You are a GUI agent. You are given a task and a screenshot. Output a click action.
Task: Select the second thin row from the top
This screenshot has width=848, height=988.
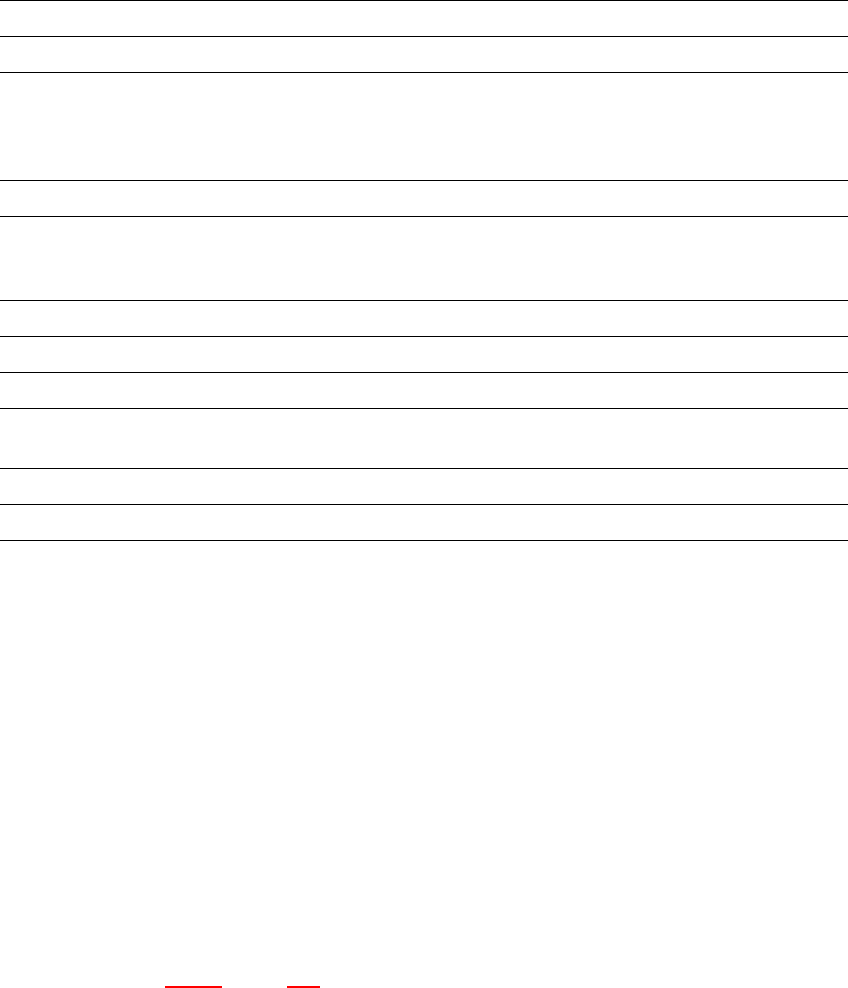(424, 54)
